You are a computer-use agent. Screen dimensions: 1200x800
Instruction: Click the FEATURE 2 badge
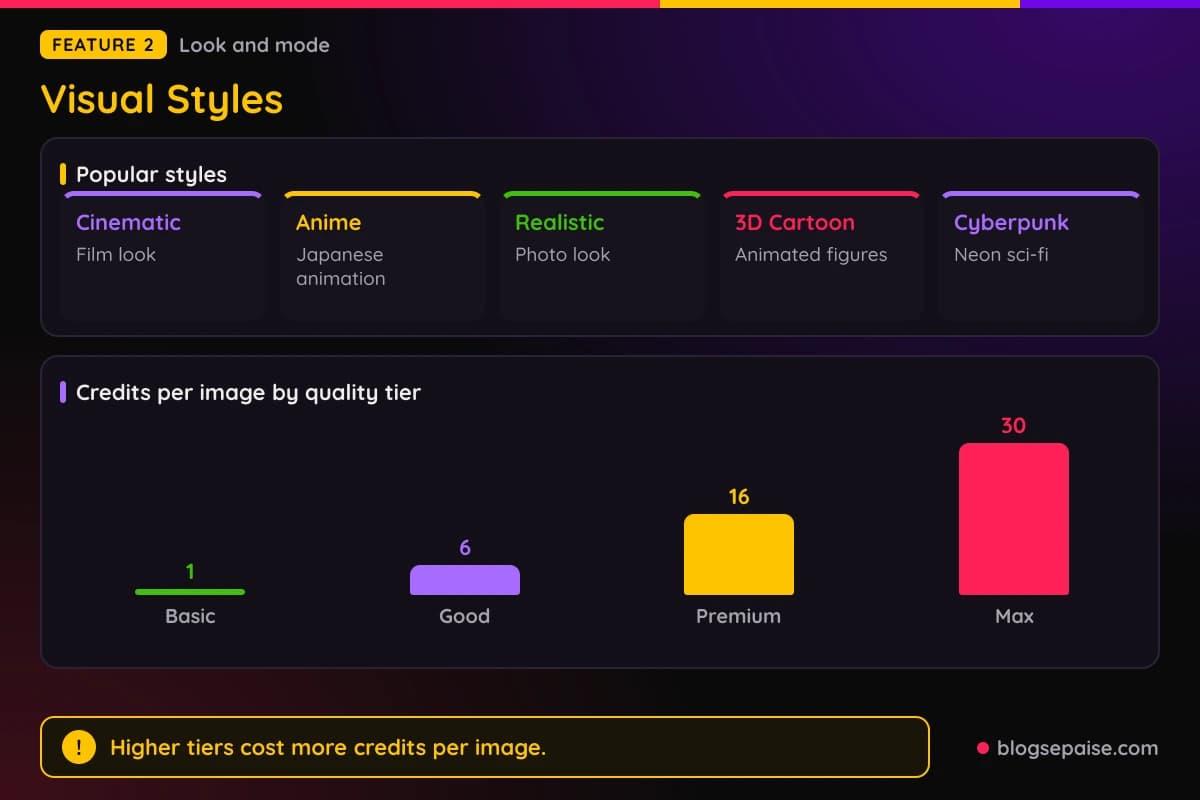point(103,45)
